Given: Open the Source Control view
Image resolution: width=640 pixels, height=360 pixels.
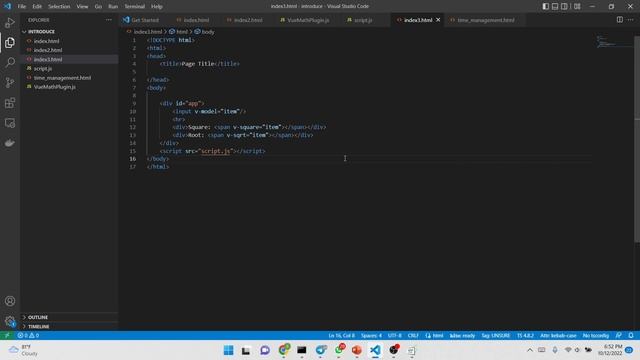Looking at the screenshot, I should pyautogui.click(x=10, y=82).
